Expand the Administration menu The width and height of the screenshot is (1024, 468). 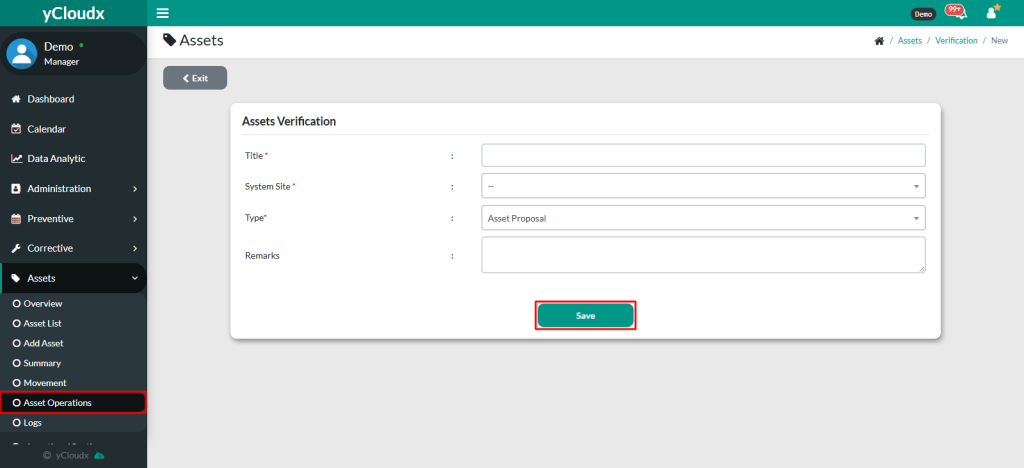coord(73,188)
